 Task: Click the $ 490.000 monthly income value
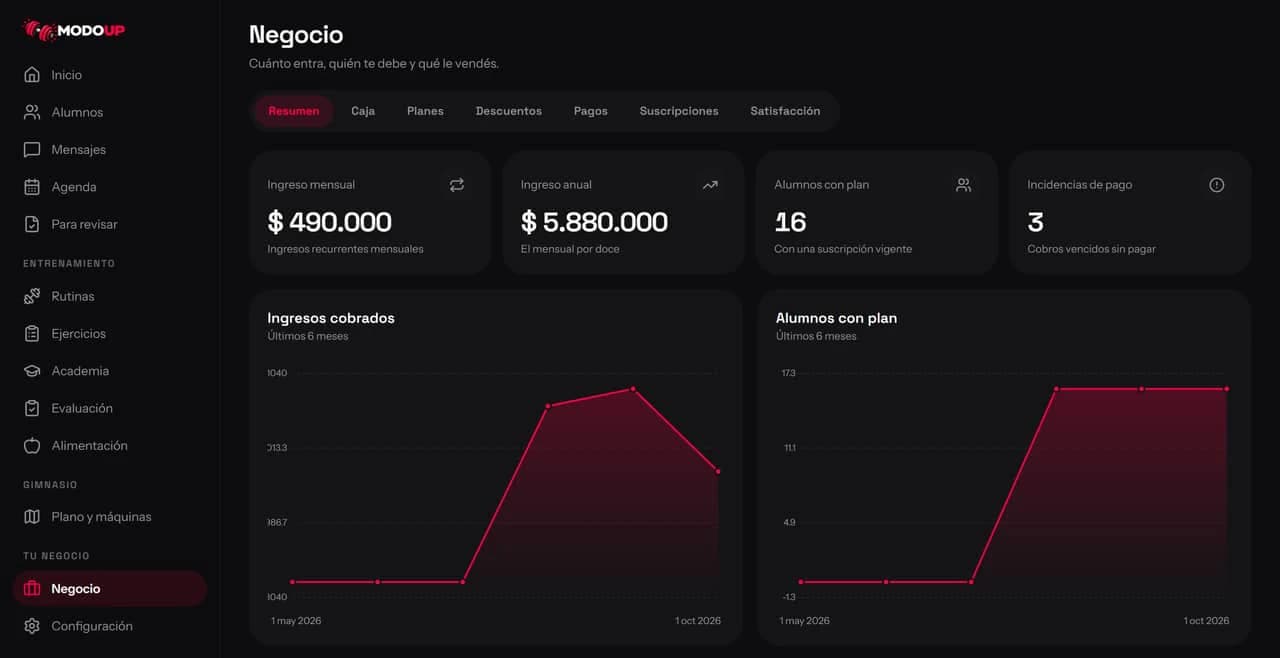point(330,221)
